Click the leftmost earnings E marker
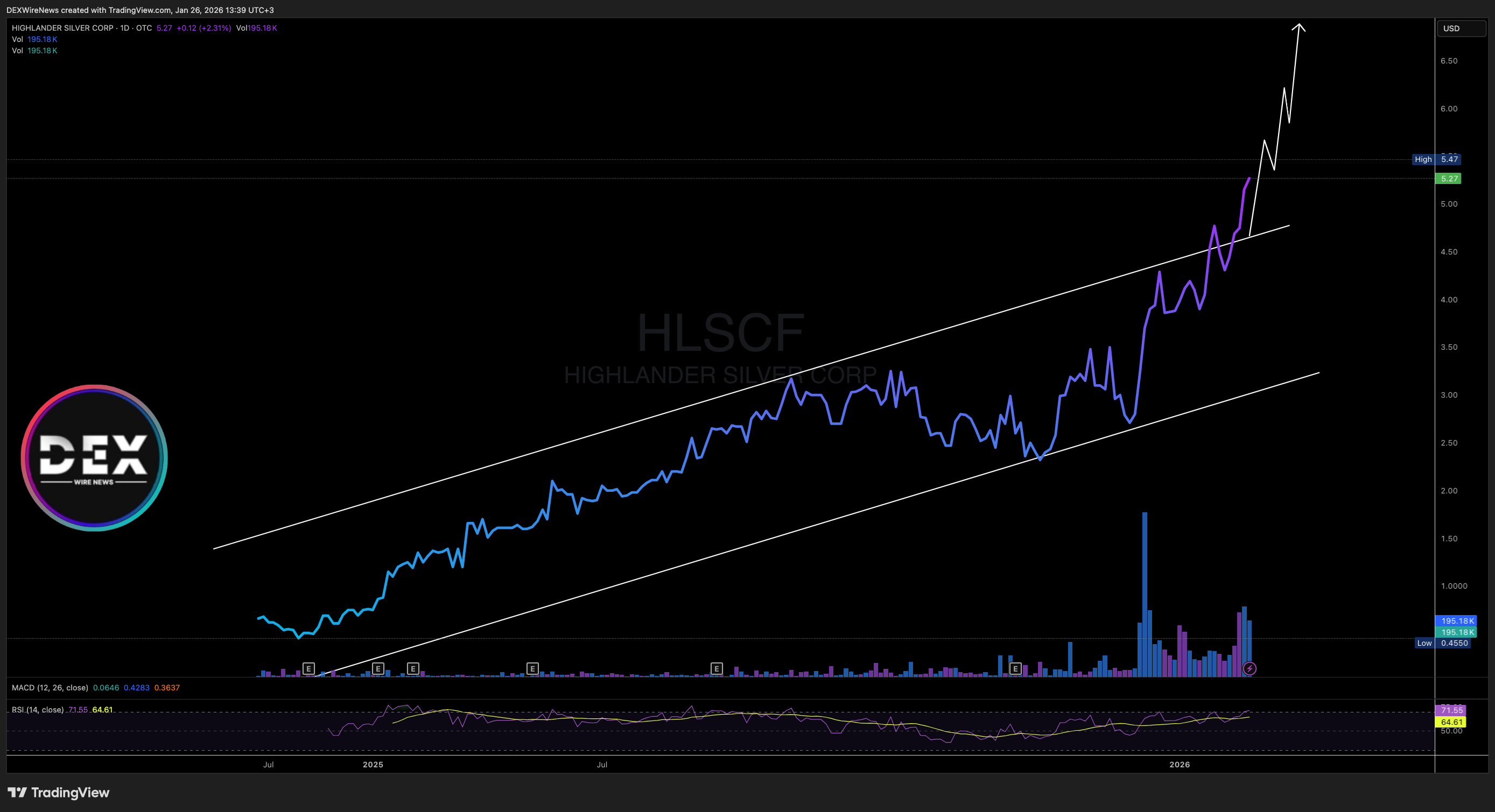Screen dimensions: 1495x812 tap(308, 669)
